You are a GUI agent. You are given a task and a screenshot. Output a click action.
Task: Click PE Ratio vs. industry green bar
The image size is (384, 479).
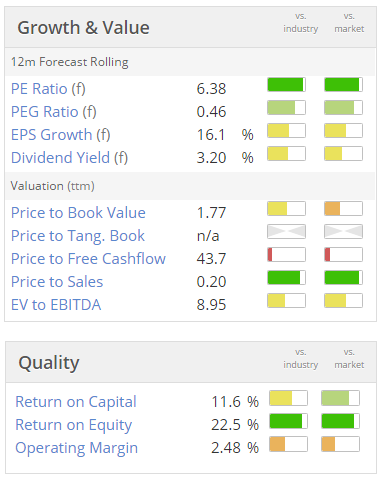pyautogui.click(x=286, y=85)
